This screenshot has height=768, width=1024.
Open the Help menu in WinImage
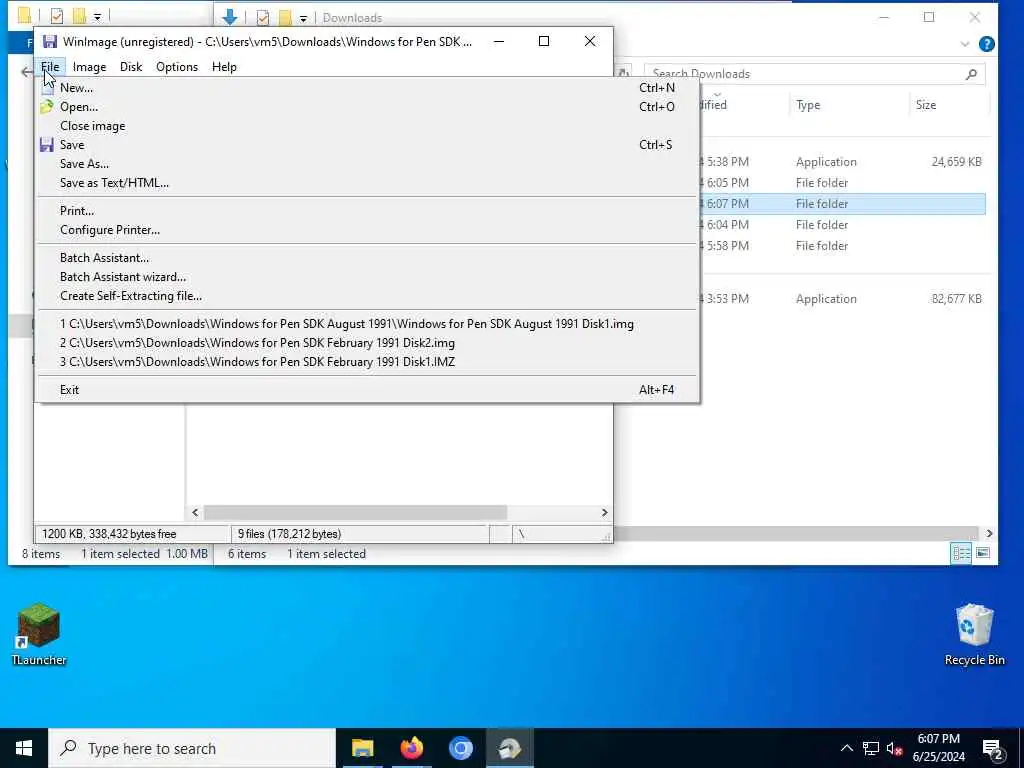pos(224,67)
